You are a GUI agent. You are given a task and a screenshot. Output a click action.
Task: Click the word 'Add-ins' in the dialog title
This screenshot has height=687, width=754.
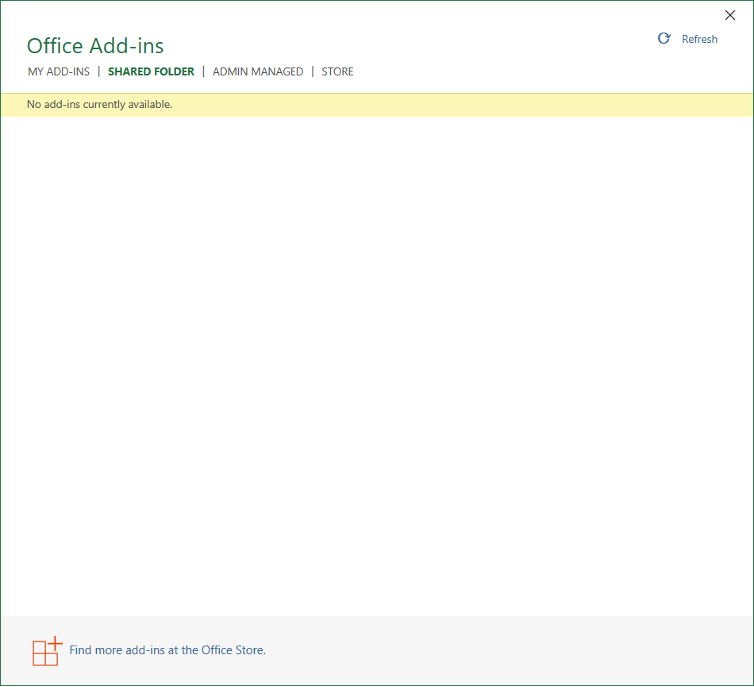(126, 46)
